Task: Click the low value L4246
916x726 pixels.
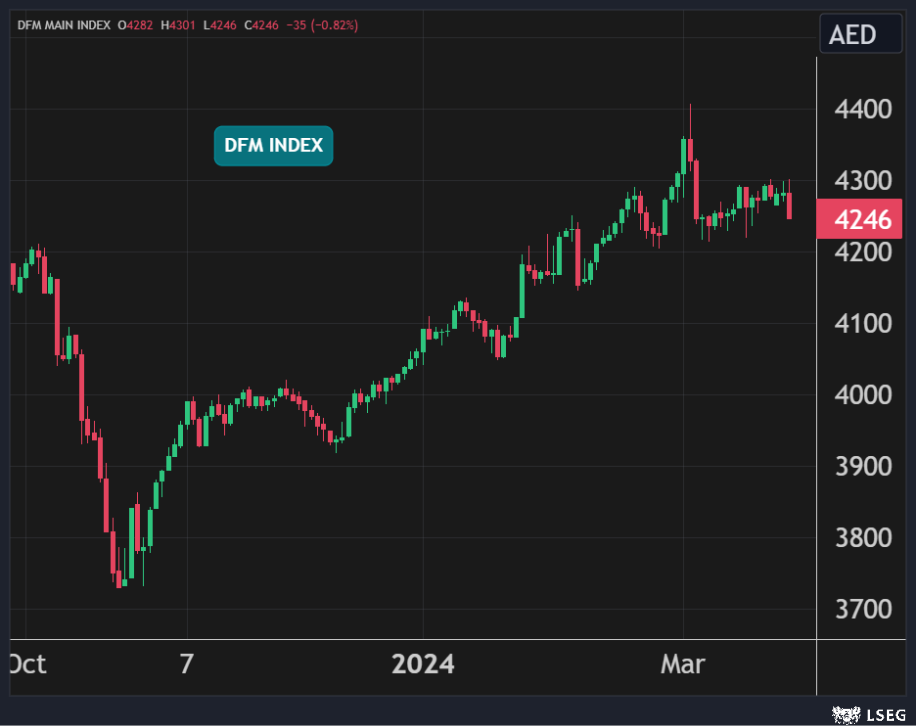Action: tap(222, 24)
